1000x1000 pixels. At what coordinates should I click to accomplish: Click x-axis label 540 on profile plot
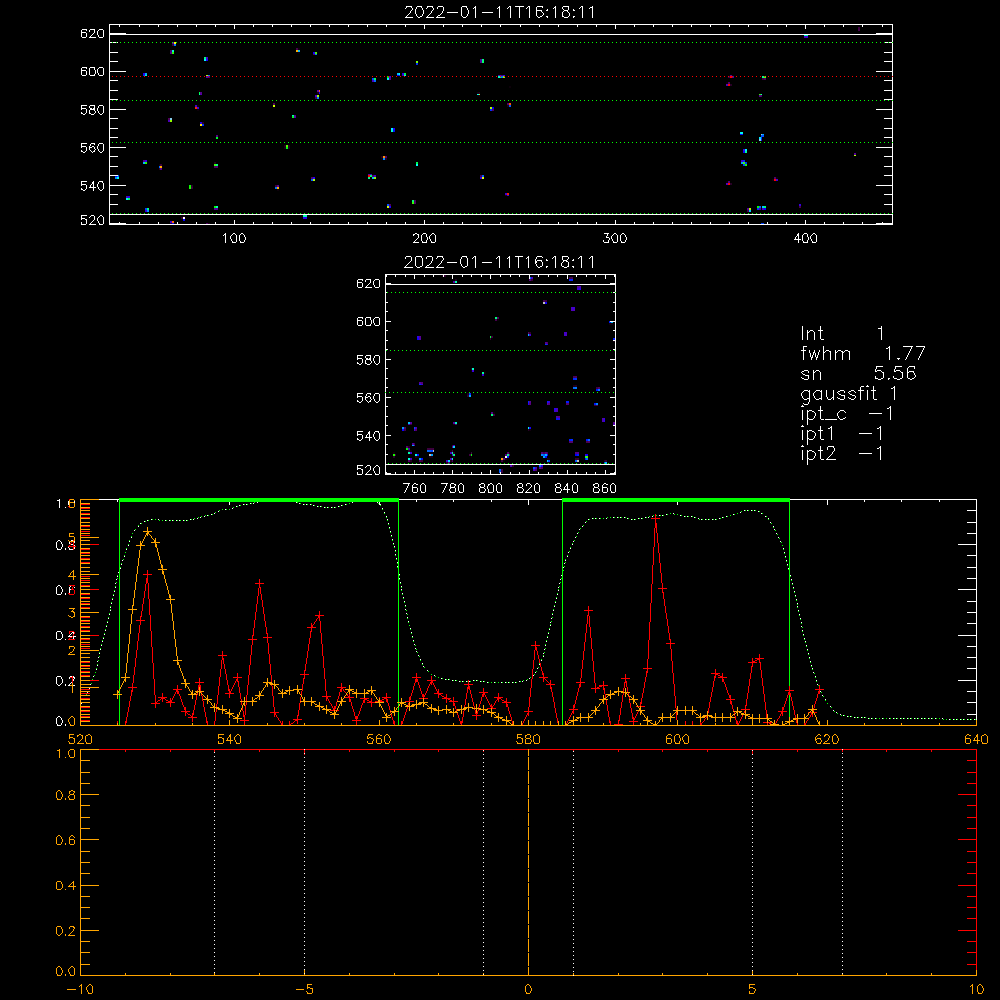(230, 739)
